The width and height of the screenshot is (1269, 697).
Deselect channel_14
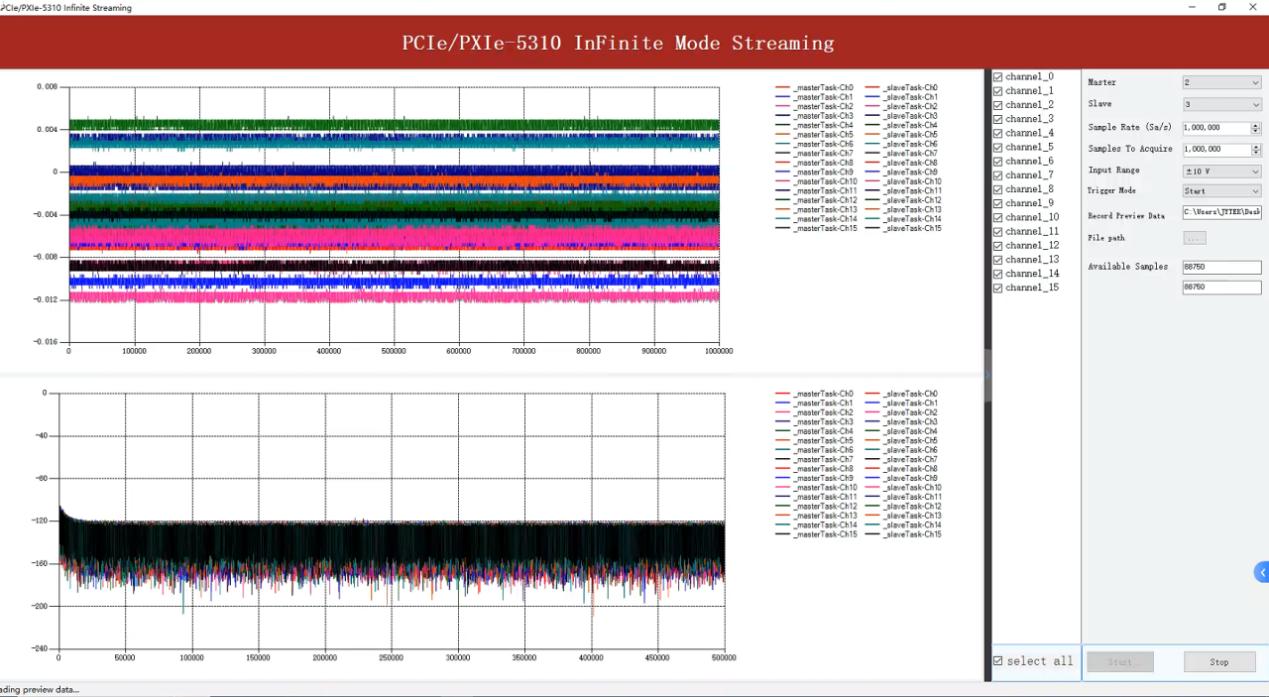tap(998, 273)
